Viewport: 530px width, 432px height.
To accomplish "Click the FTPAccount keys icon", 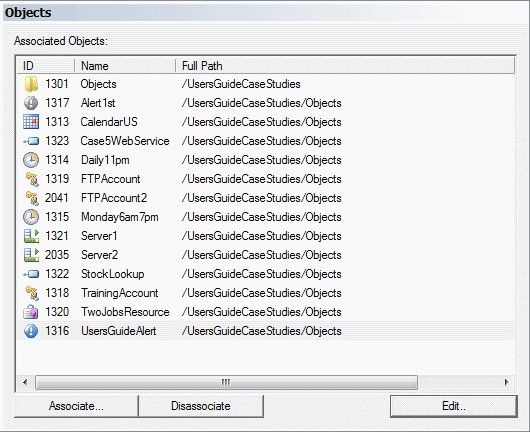I will click(x=32, y=179).
